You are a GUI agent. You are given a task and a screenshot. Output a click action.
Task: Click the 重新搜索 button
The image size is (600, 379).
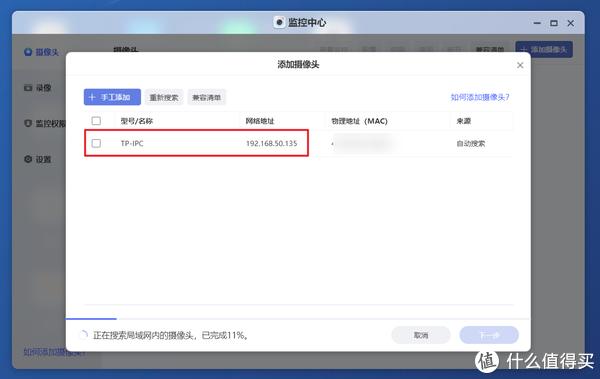164,97
